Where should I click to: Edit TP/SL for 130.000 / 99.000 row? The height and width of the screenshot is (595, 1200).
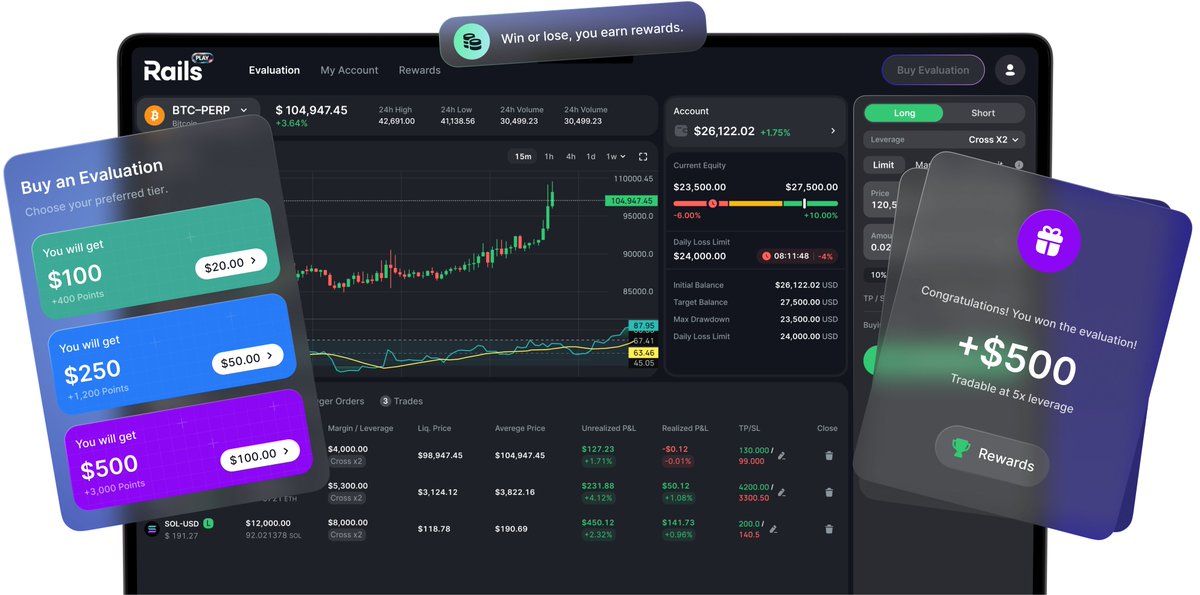782,455
